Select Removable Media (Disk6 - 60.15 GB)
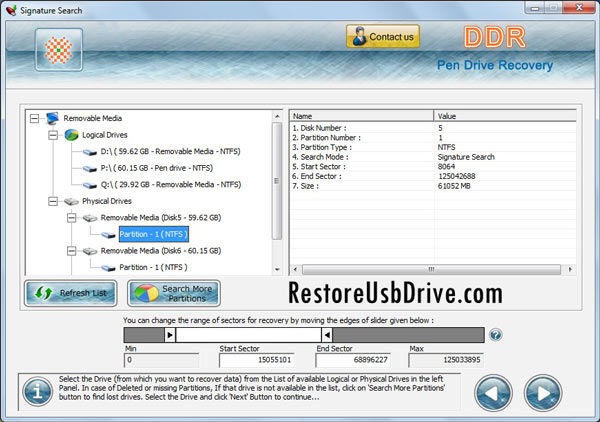 161,251
